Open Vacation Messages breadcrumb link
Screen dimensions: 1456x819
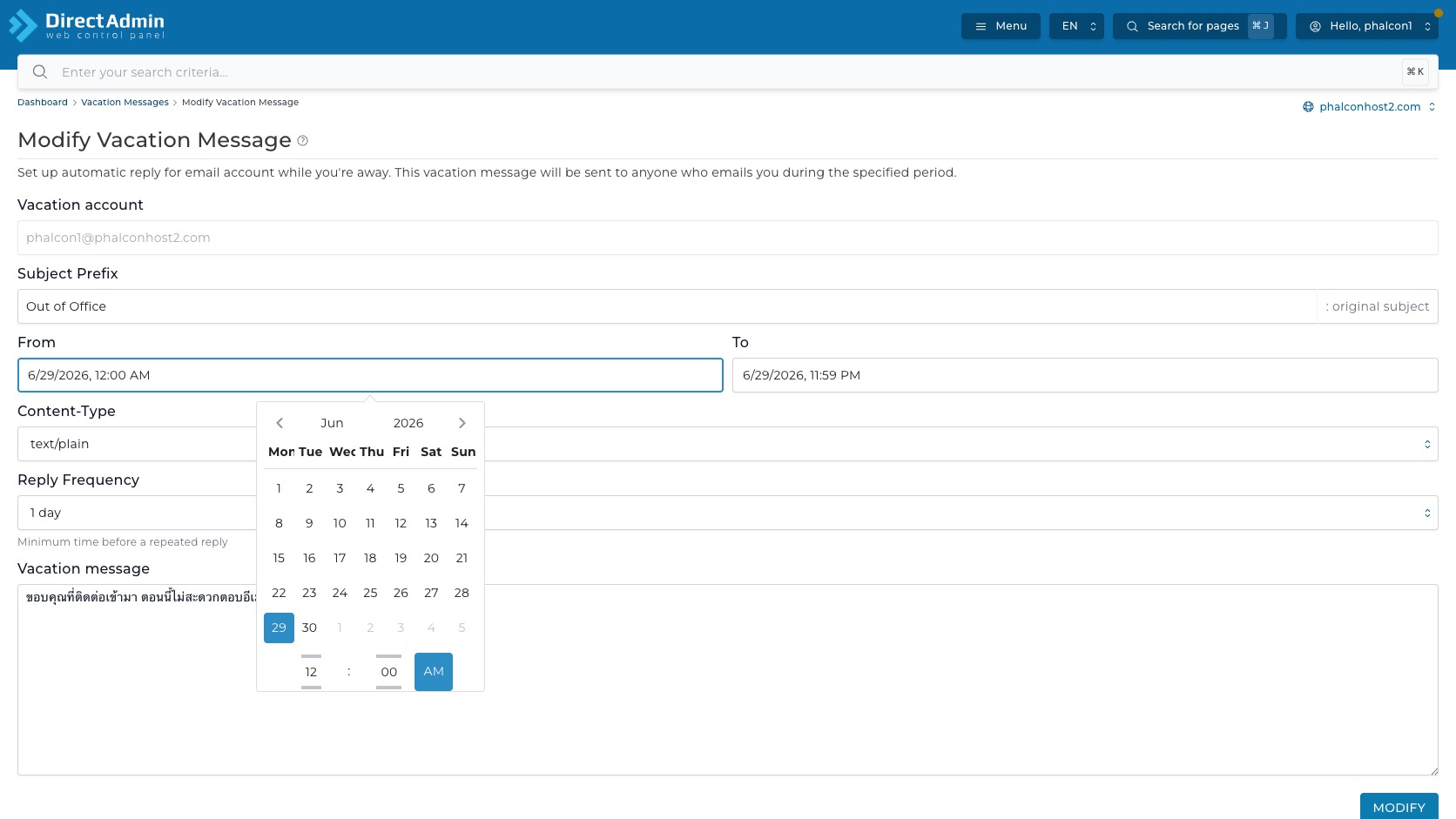click(125, 103)
